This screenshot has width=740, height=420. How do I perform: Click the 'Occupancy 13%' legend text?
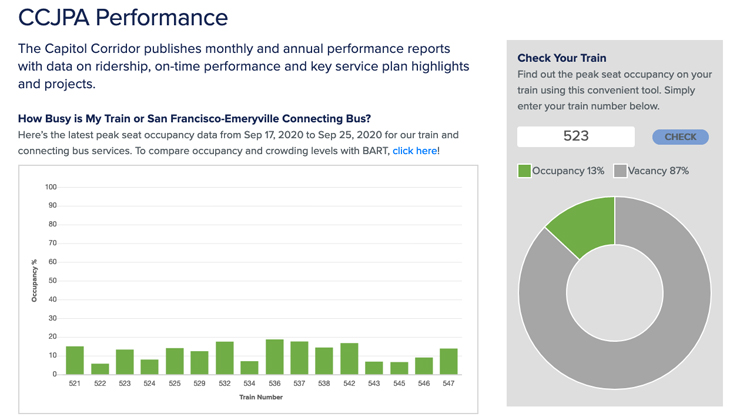click(x=568, y=171)
